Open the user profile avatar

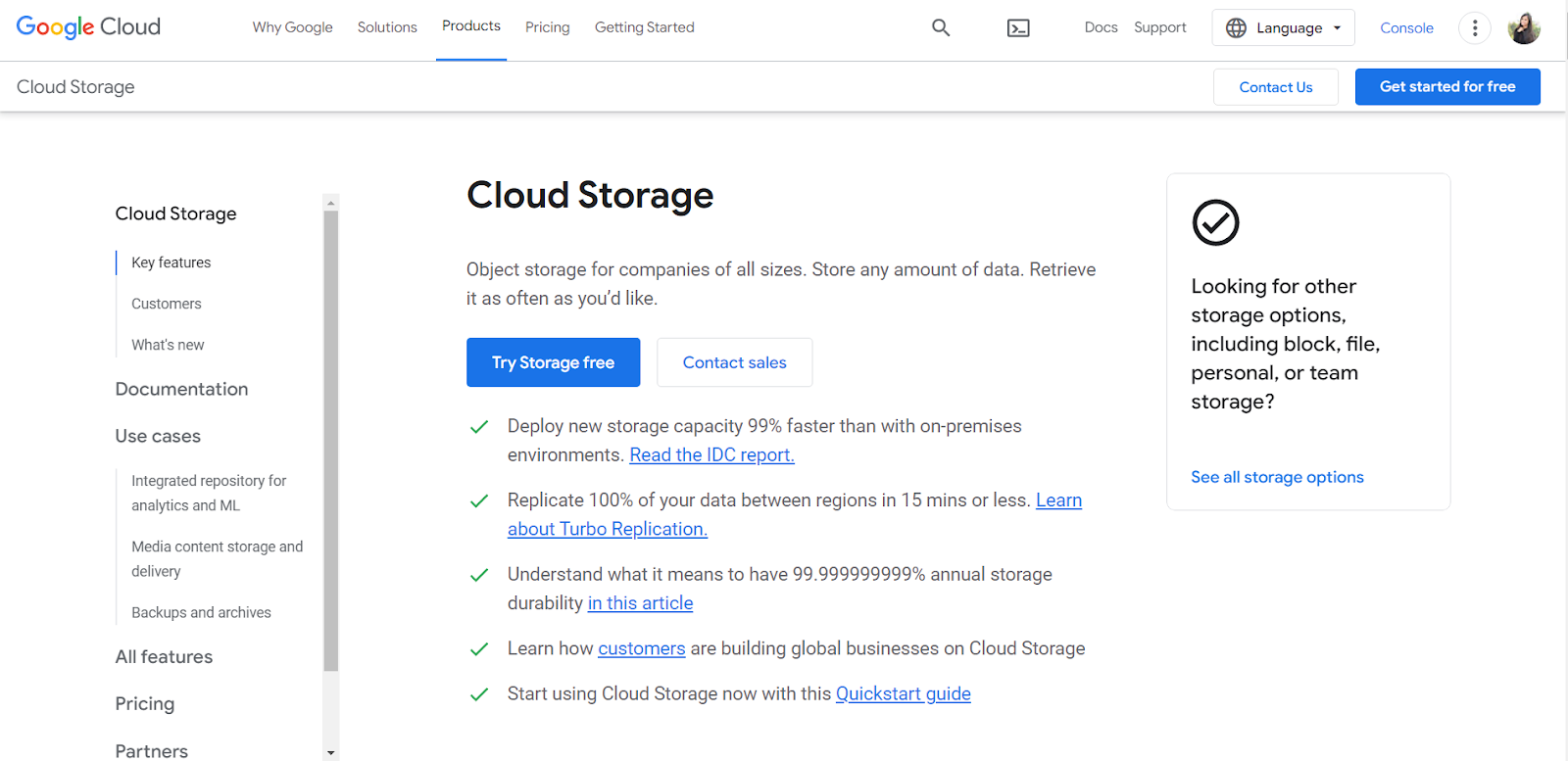point(1524,28)
